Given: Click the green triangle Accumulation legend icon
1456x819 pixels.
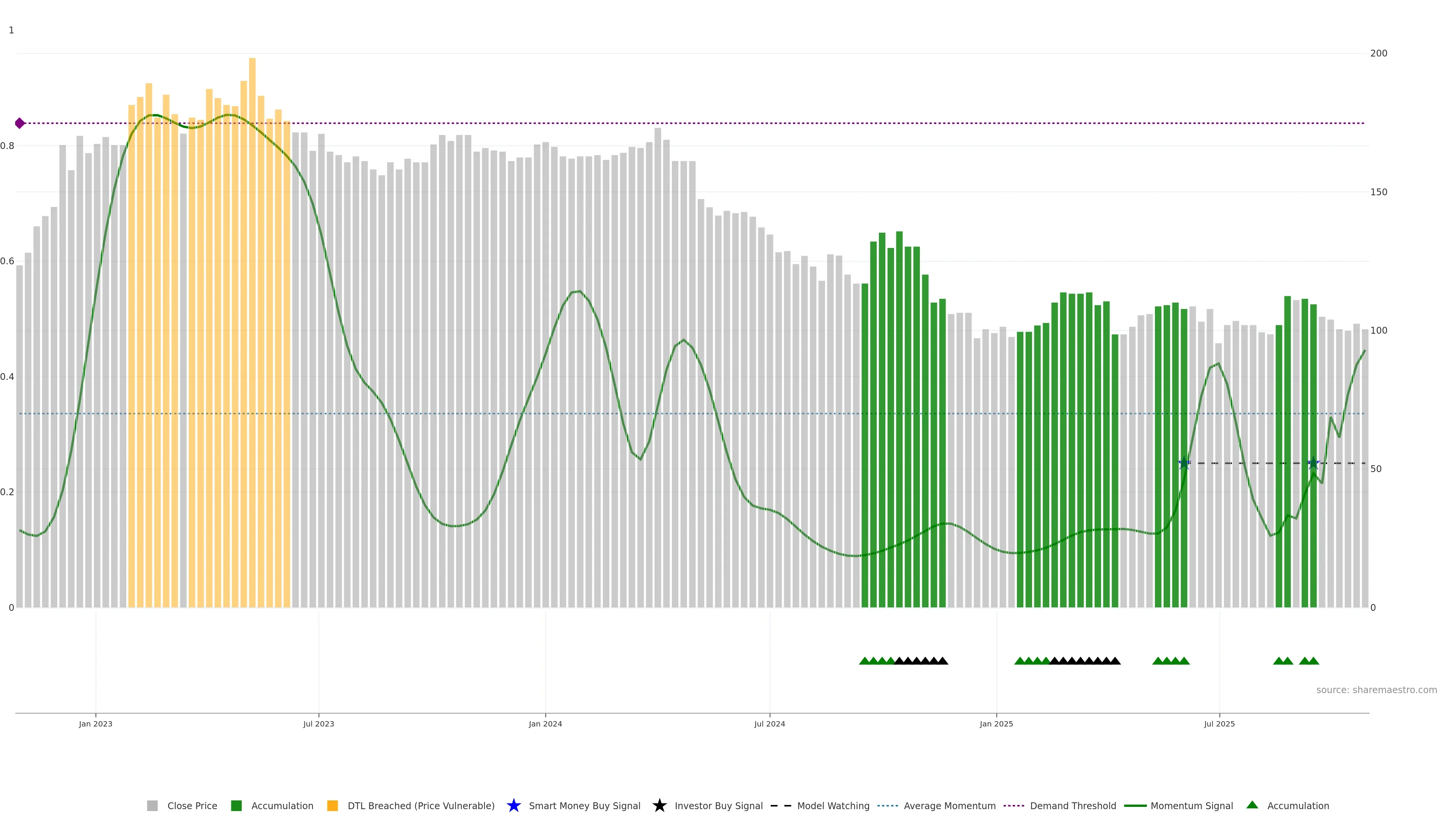Looking at the screenshot, I should tap(1252, 805).
